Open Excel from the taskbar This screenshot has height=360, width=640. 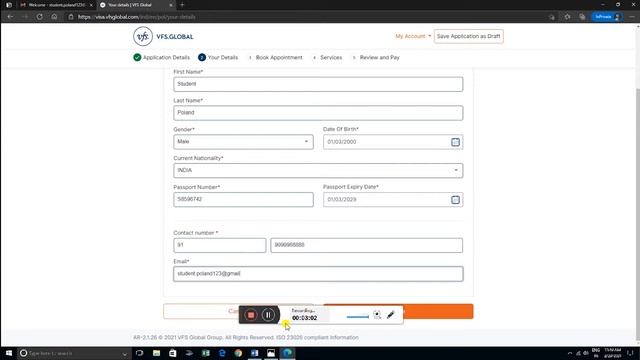point(206,353)
